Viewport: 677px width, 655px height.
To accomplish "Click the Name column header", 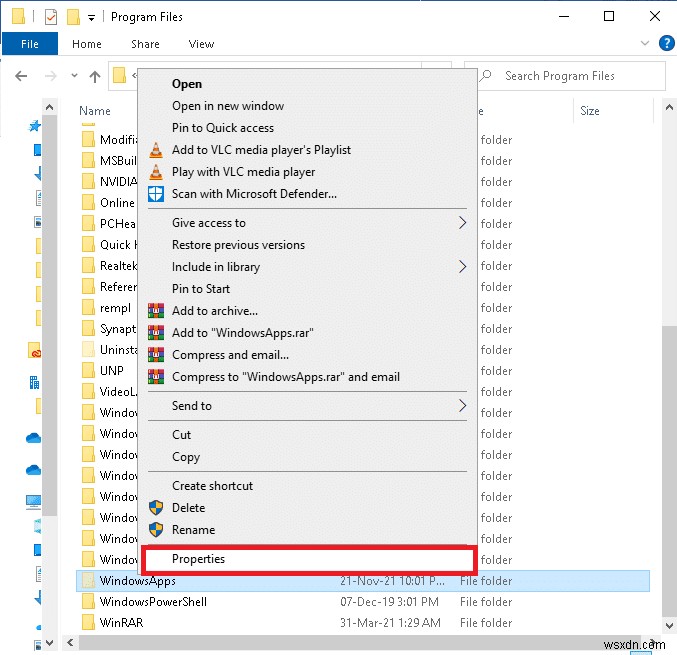I will (x=95, y=111).
